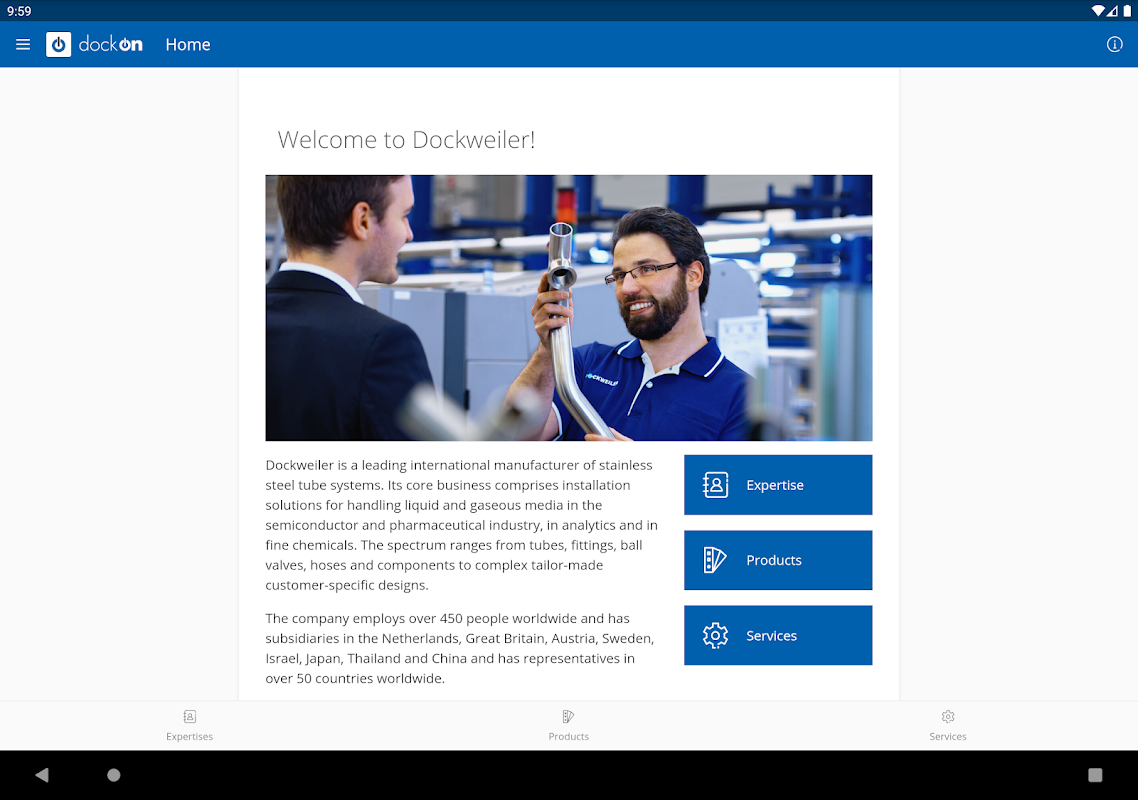The image size is (1138, 800).
Task: Open the info icon in the header
Action: [x=1114, y=44]
